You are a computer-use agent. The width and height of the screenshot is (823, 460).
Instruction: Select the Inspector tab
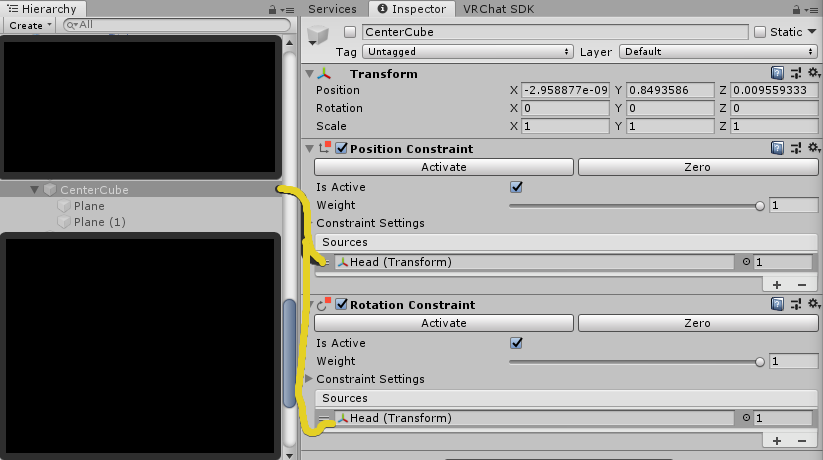pos(412,9)
